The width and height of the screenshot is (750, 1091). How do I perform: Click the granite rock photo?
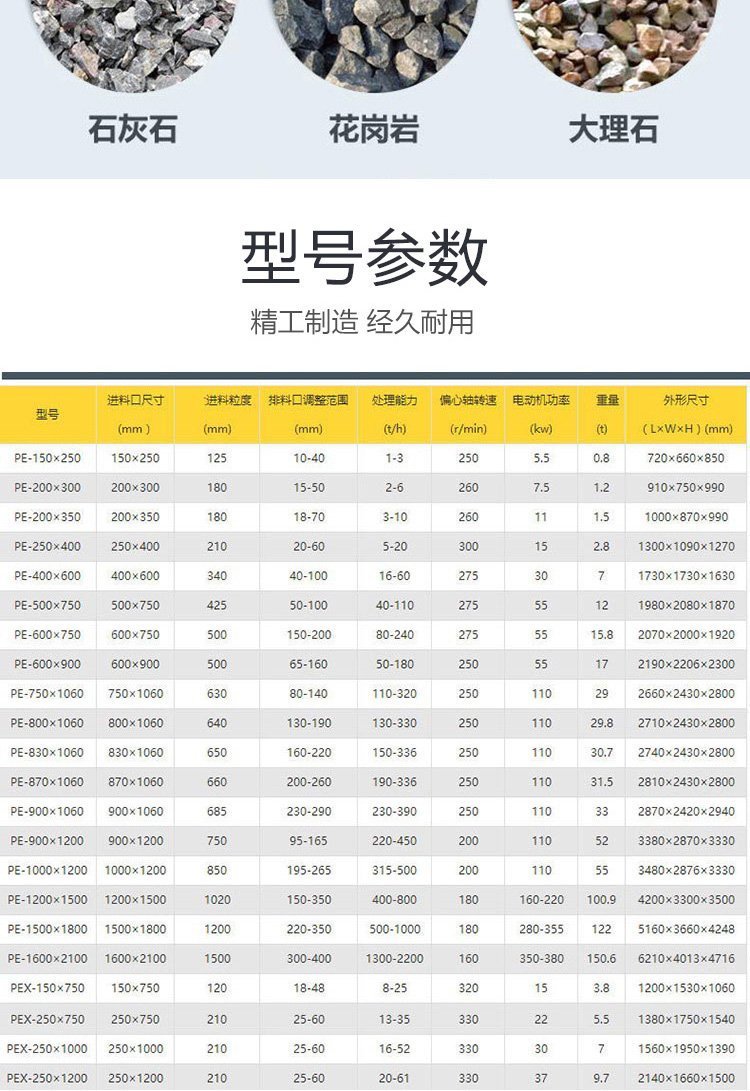(x=373, y=40)
